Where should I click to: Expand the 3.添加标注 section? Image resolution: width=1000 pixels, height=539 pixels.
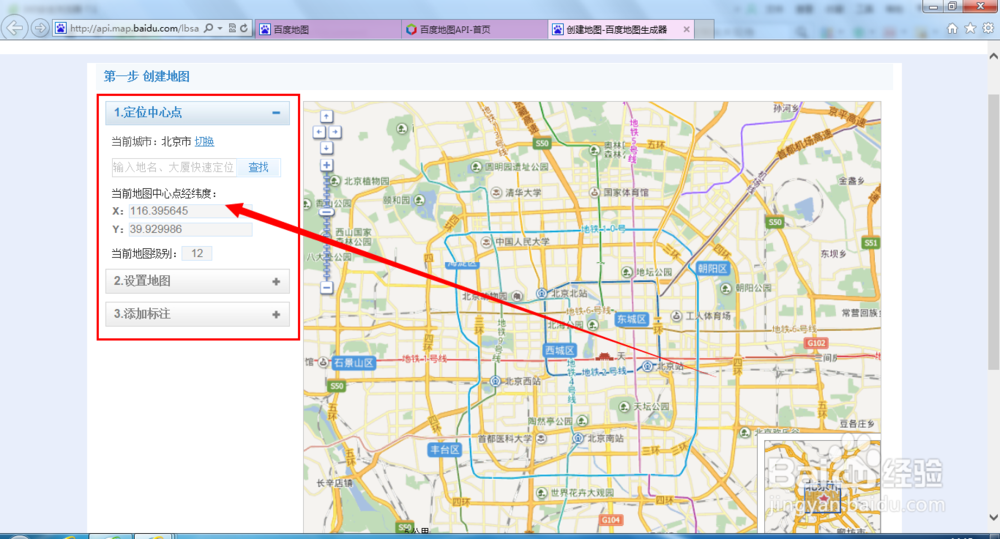276,314
